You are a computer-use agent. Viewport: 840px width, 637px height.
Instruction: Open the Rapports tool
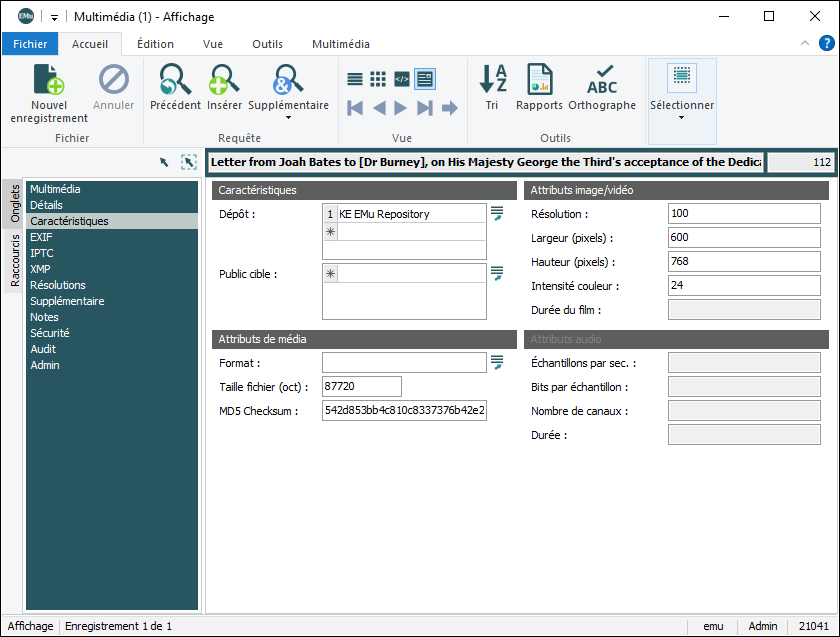539,80
